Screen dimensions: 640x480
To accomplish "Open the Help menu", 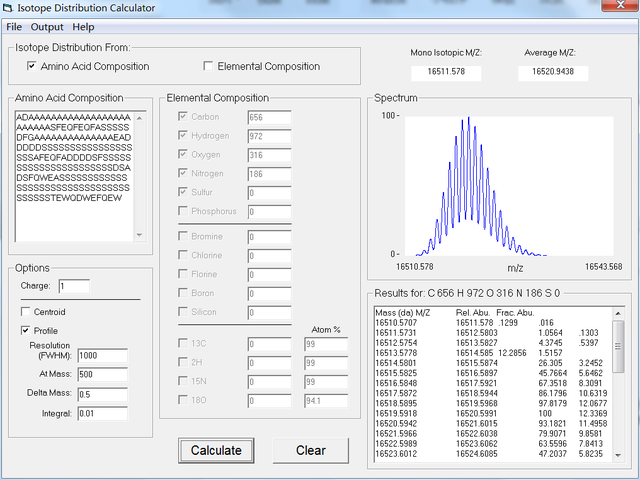I will tap(83, 27).
